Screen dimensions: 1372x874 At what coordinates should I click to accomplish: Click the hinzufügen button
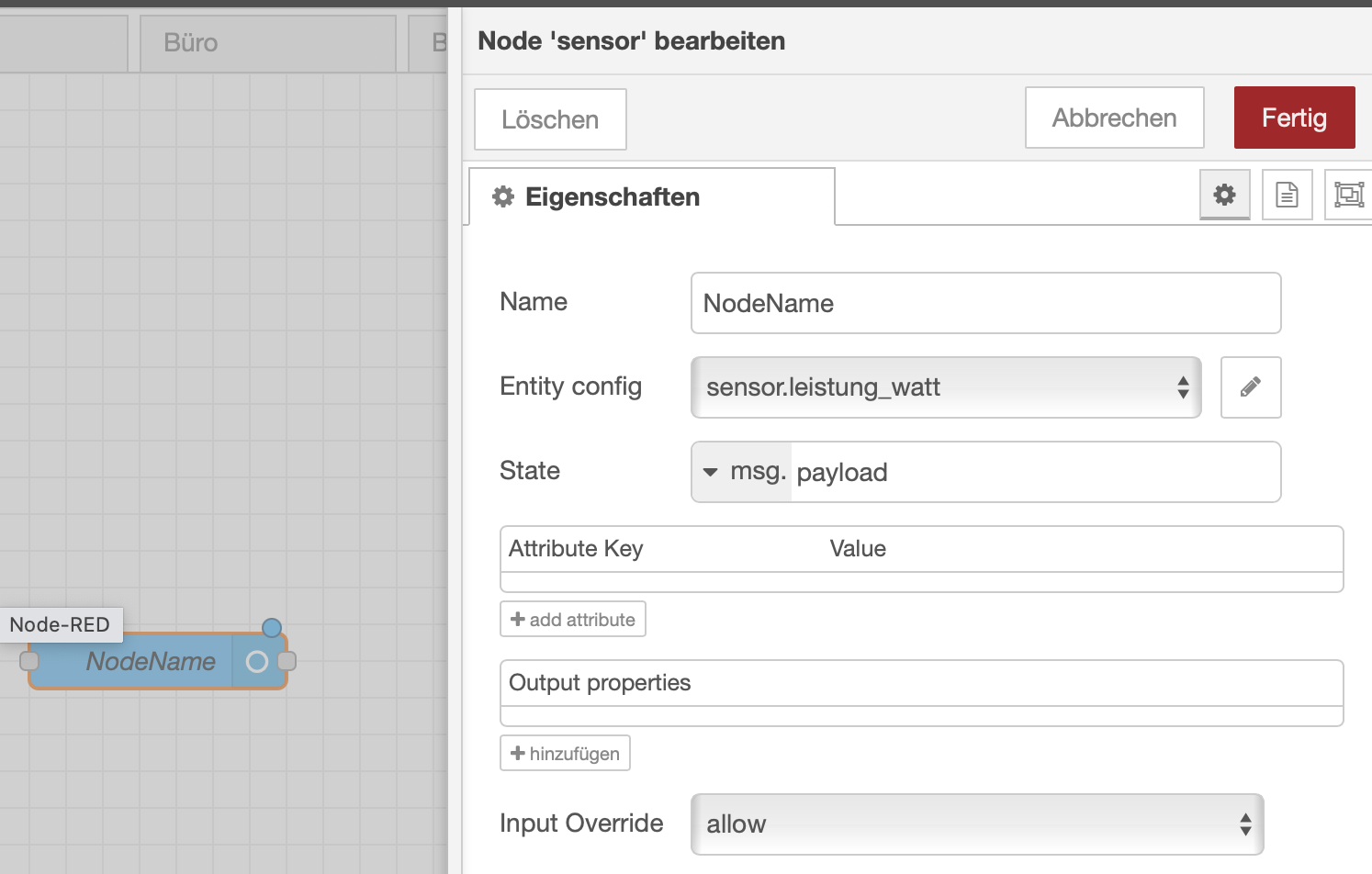pyautogui.click(x=565, y=753)
